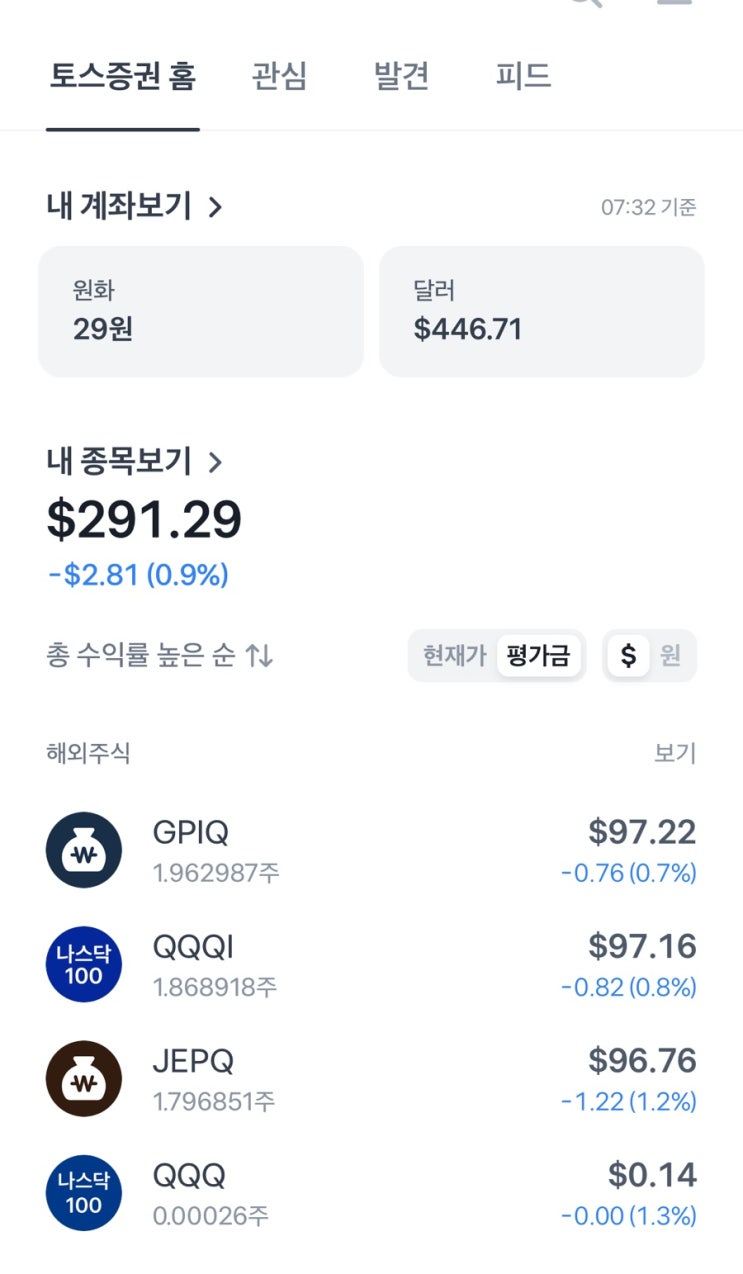Tap the GPIQ money bag icon
The width and height of the screenshot is (743, 1274).
point(84,850)
